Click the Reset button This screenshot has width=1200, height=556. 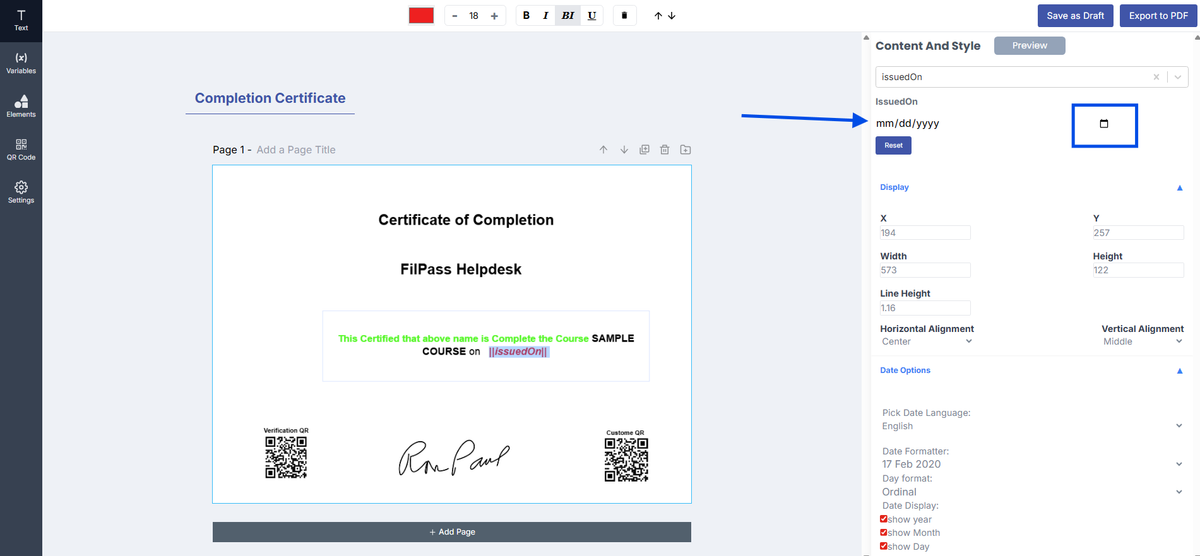893,145
